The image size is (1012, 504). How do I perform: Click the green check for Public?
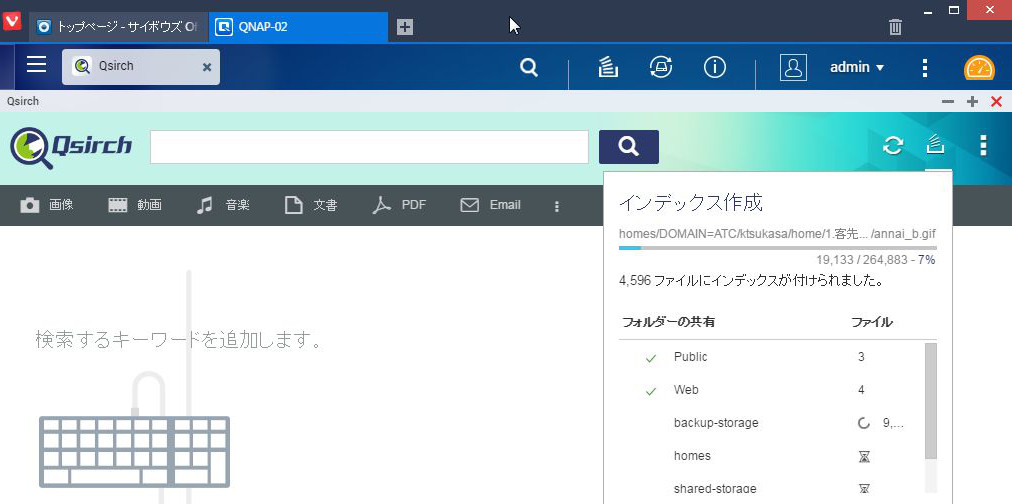coord(651,358)
